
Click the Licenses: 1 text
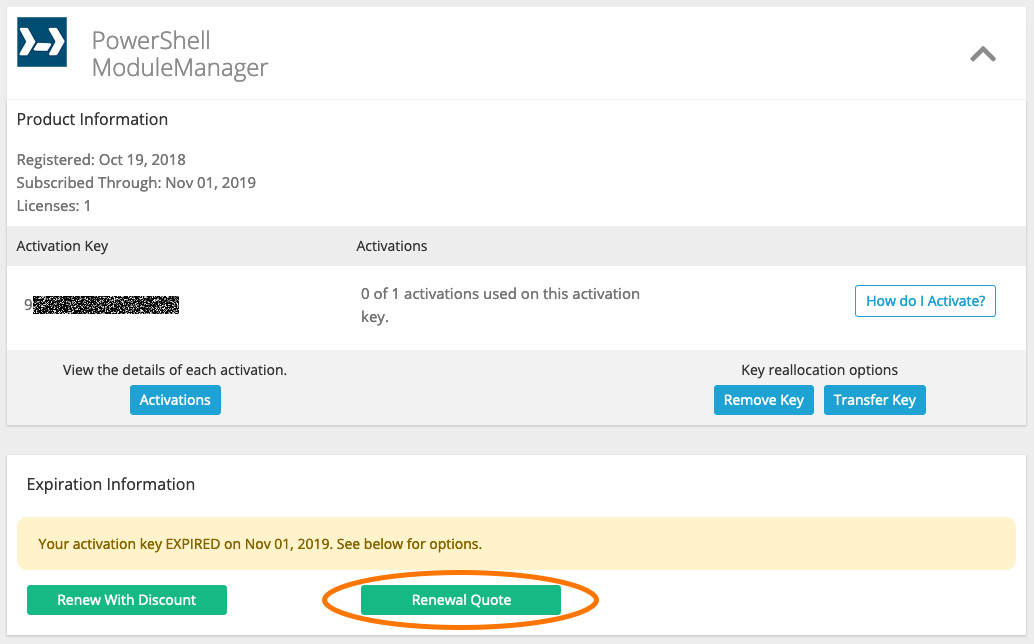pos(53,206)
